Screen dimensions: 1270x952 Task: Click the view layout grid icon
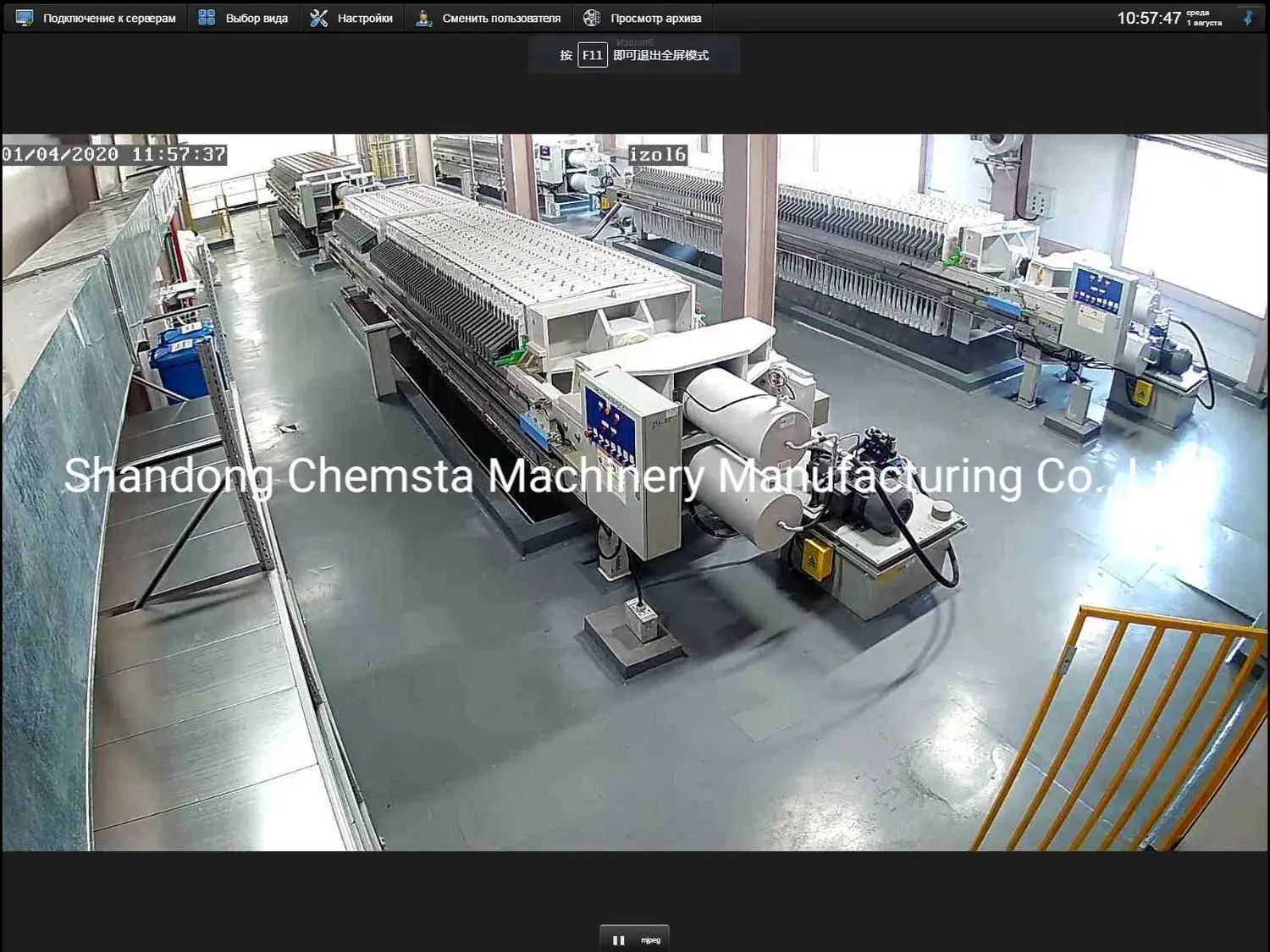coord(207,18)
